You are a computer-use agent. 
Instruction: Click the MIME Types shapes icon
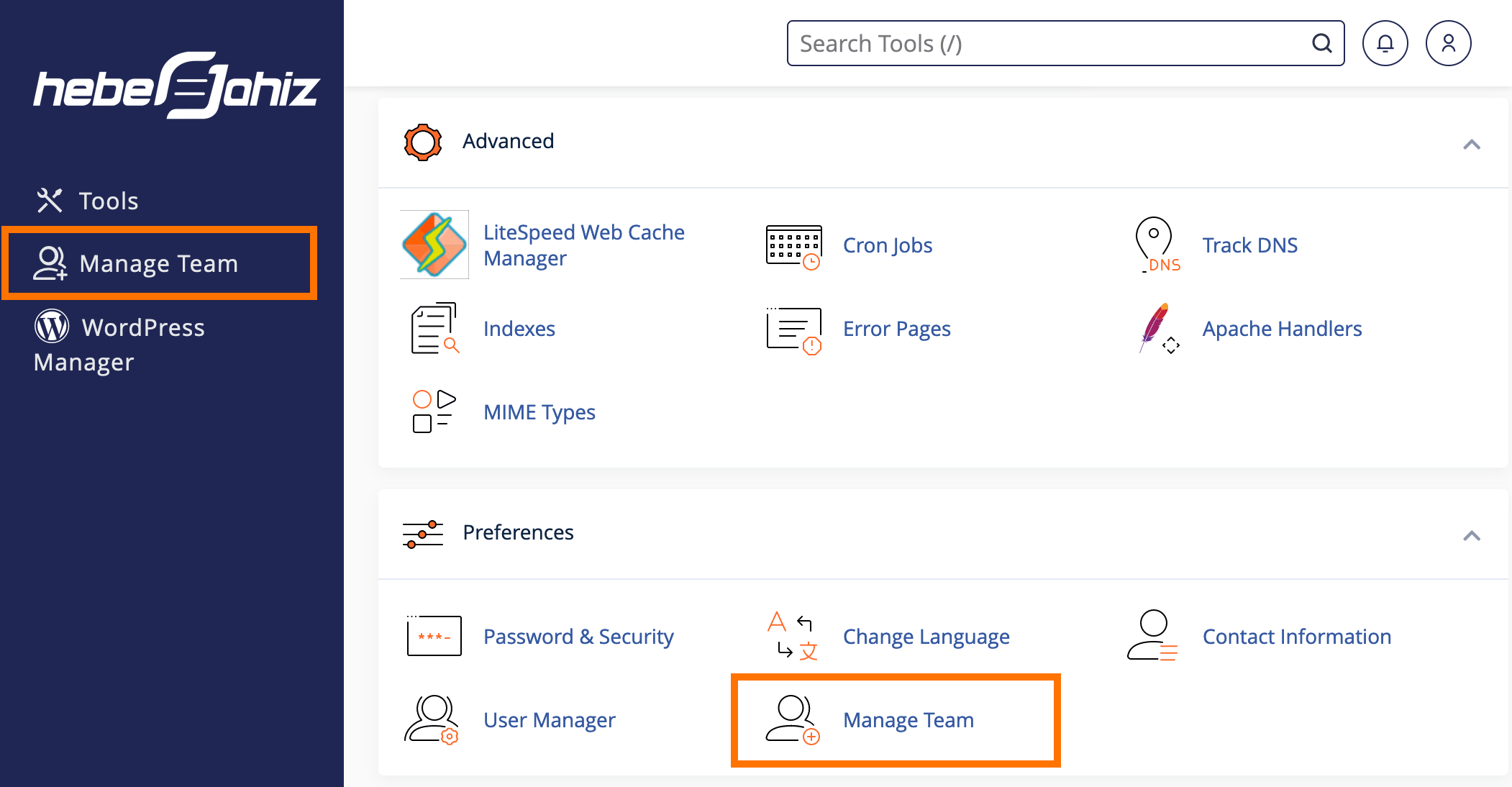pyautogui.click(x=434, y=411)
